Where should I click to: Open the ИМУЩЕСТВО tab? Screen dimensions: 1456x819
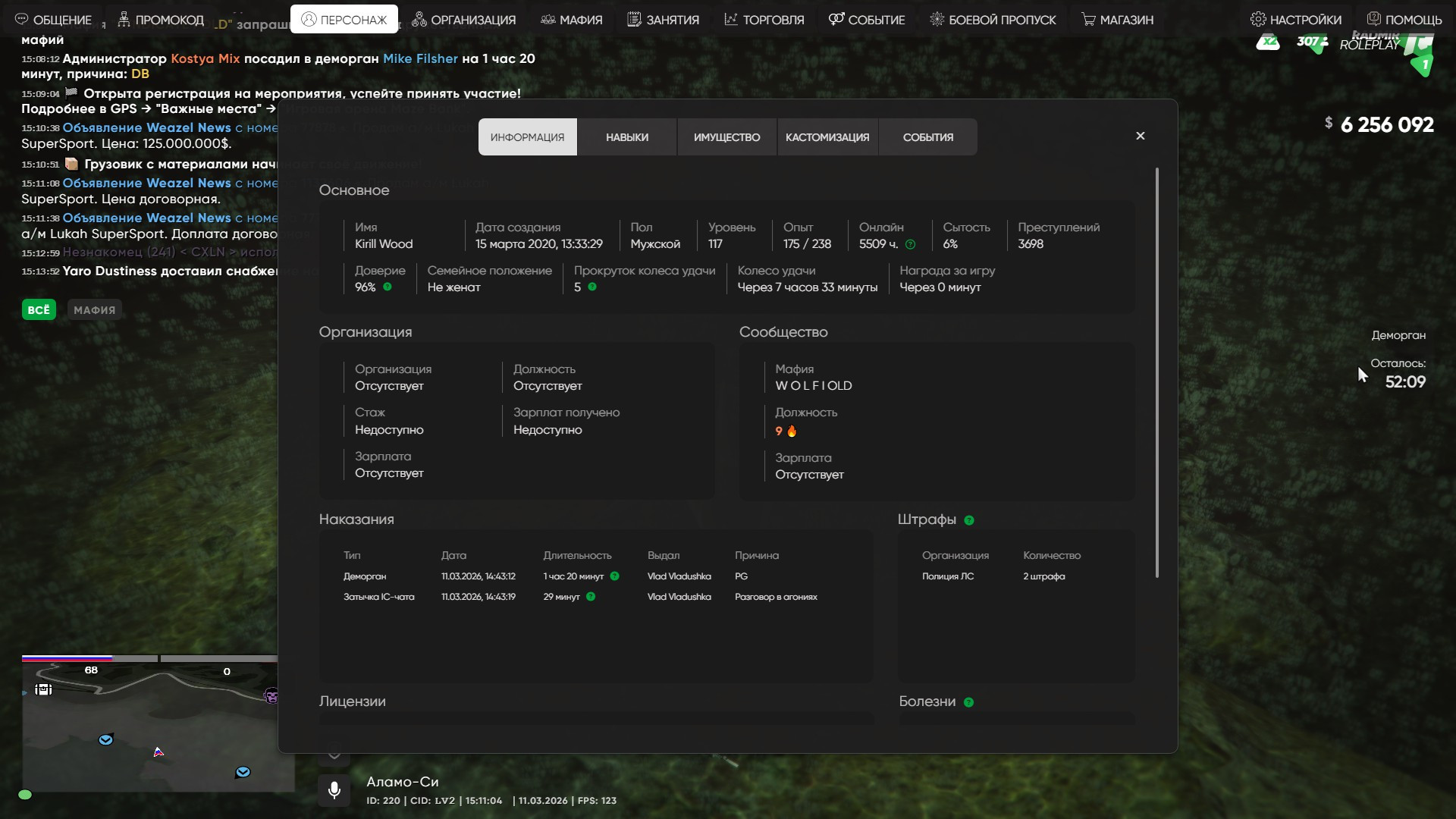[x=726, y=137]
